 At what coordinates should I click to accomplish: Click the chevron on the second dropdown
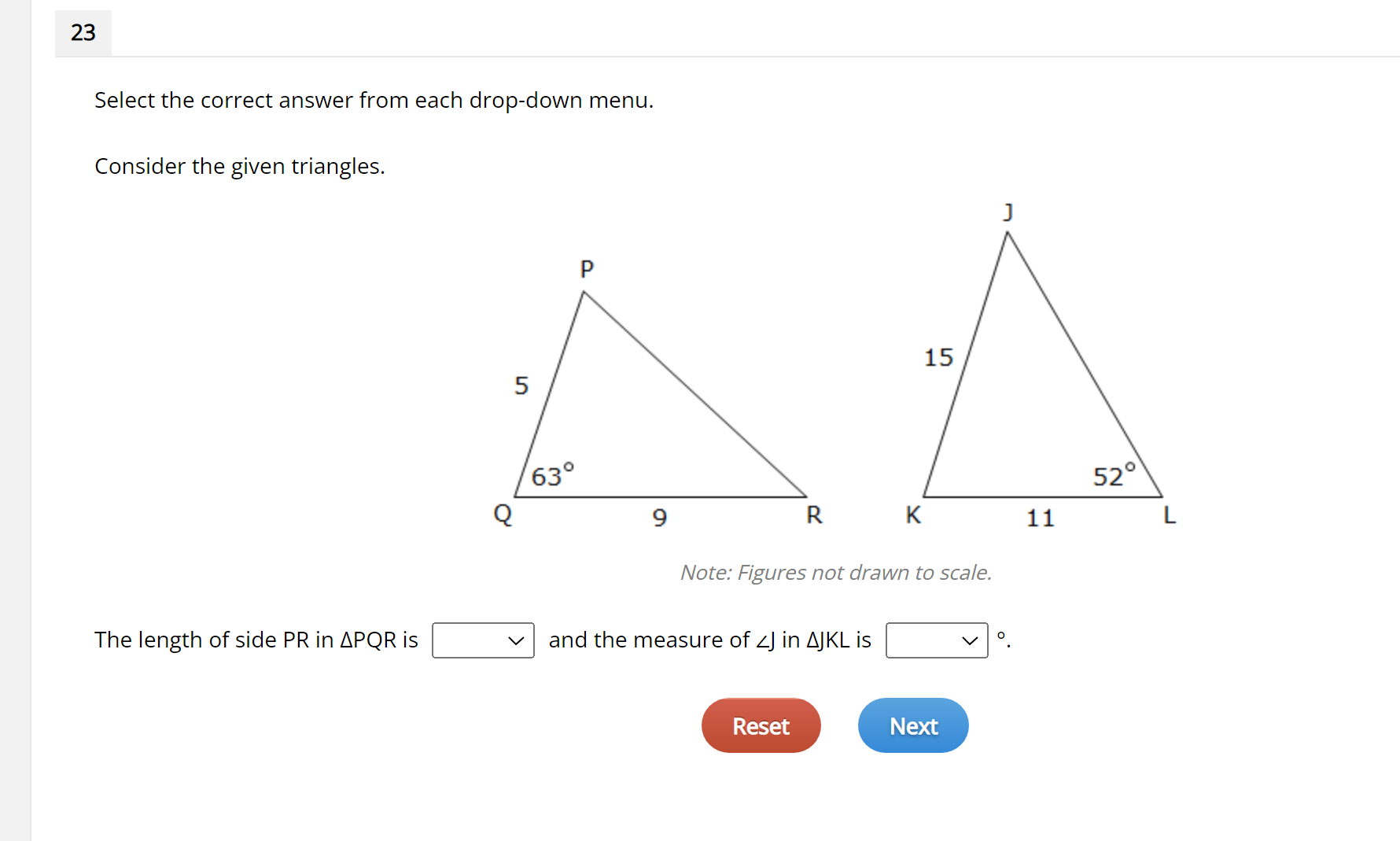[969, 640]
